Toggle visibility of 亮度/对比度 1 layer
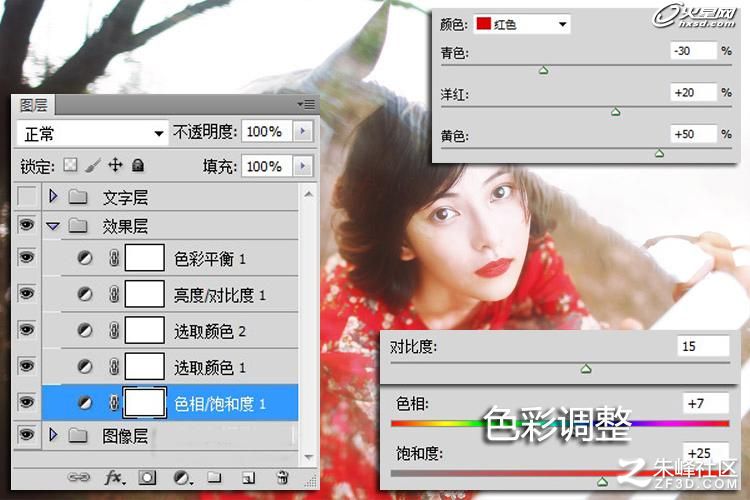 coord(26,293)
